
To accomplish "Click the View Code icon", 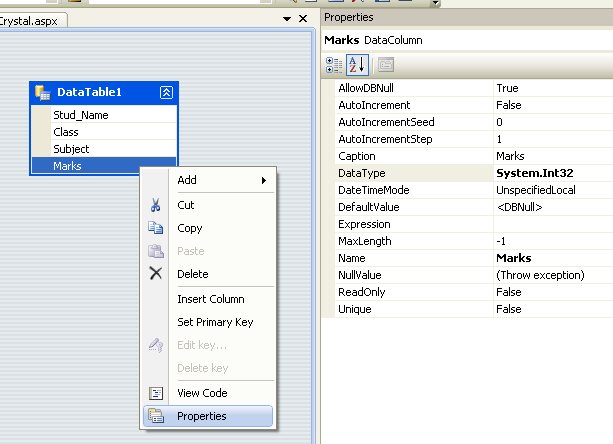I will (x=155, y=394).
